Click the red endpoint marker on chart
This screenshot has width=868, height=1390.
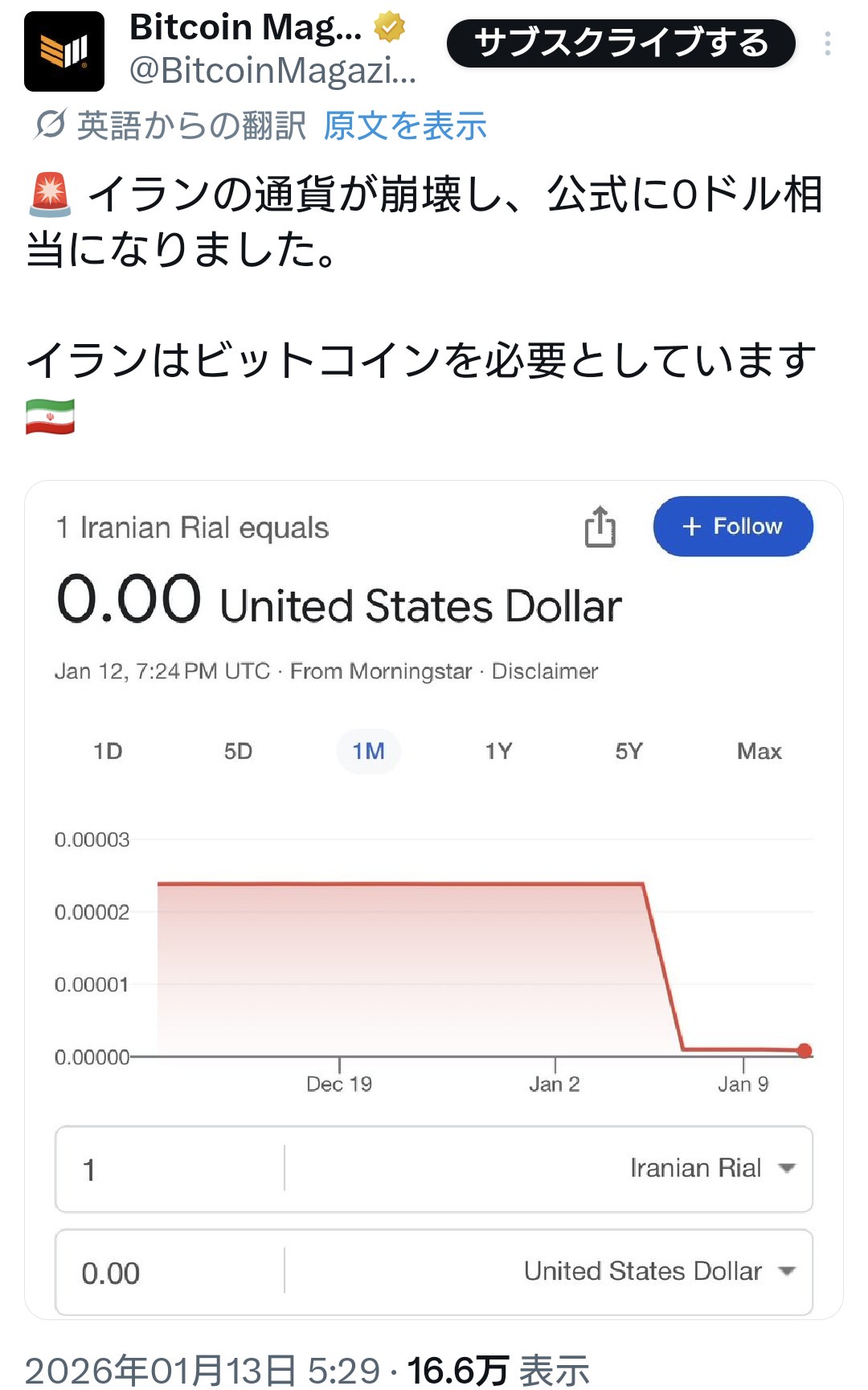[x=805, y=1051]
